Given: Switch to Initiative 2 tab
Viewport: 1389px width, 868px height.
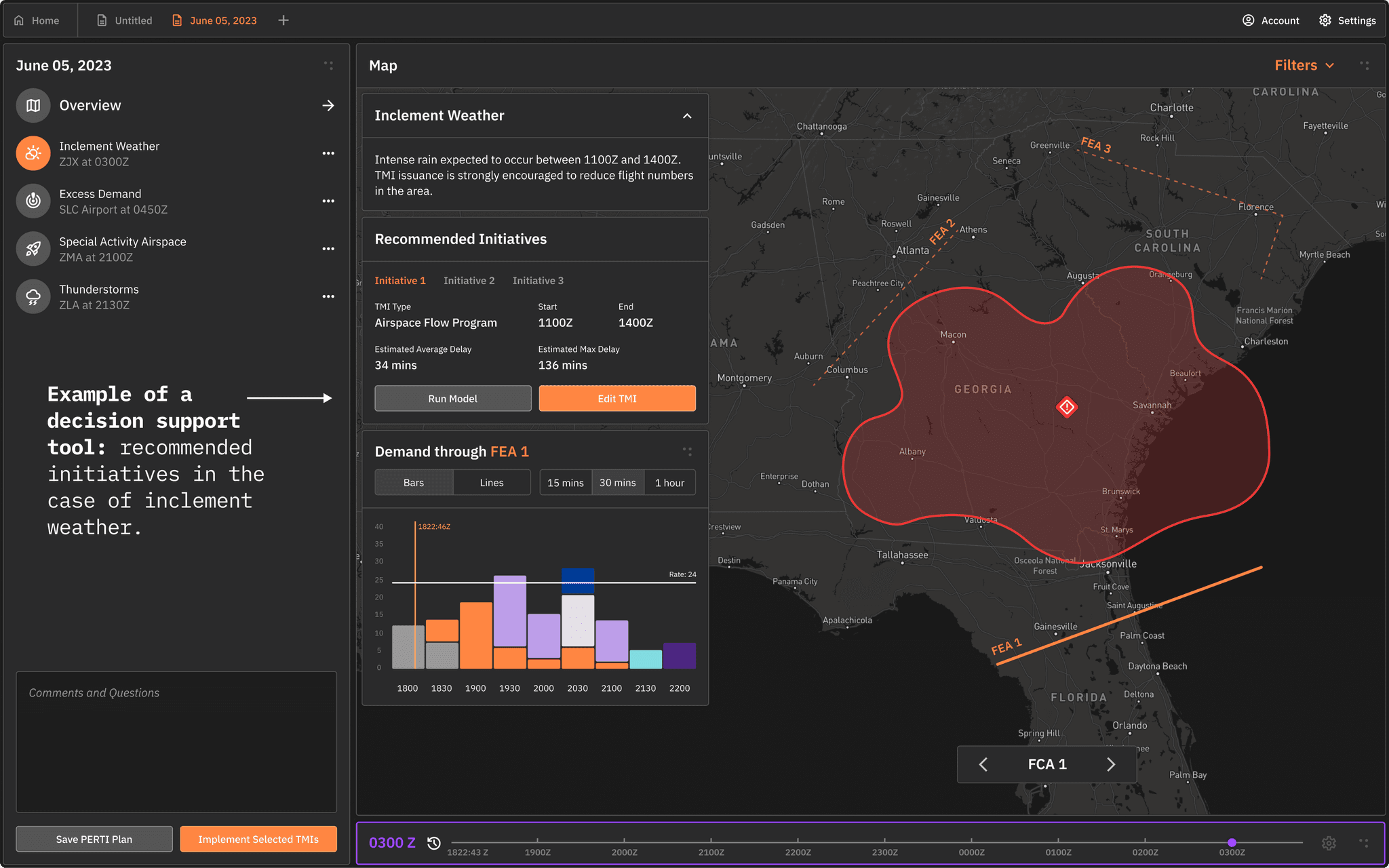Looking at the screenshot, I should tap(469, 281).
